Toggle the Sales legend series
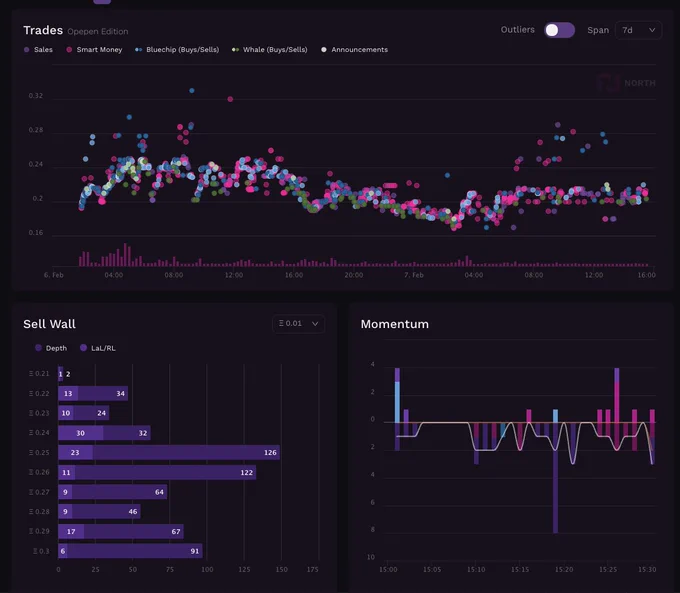The image size is (680, 593). point(38,49)
